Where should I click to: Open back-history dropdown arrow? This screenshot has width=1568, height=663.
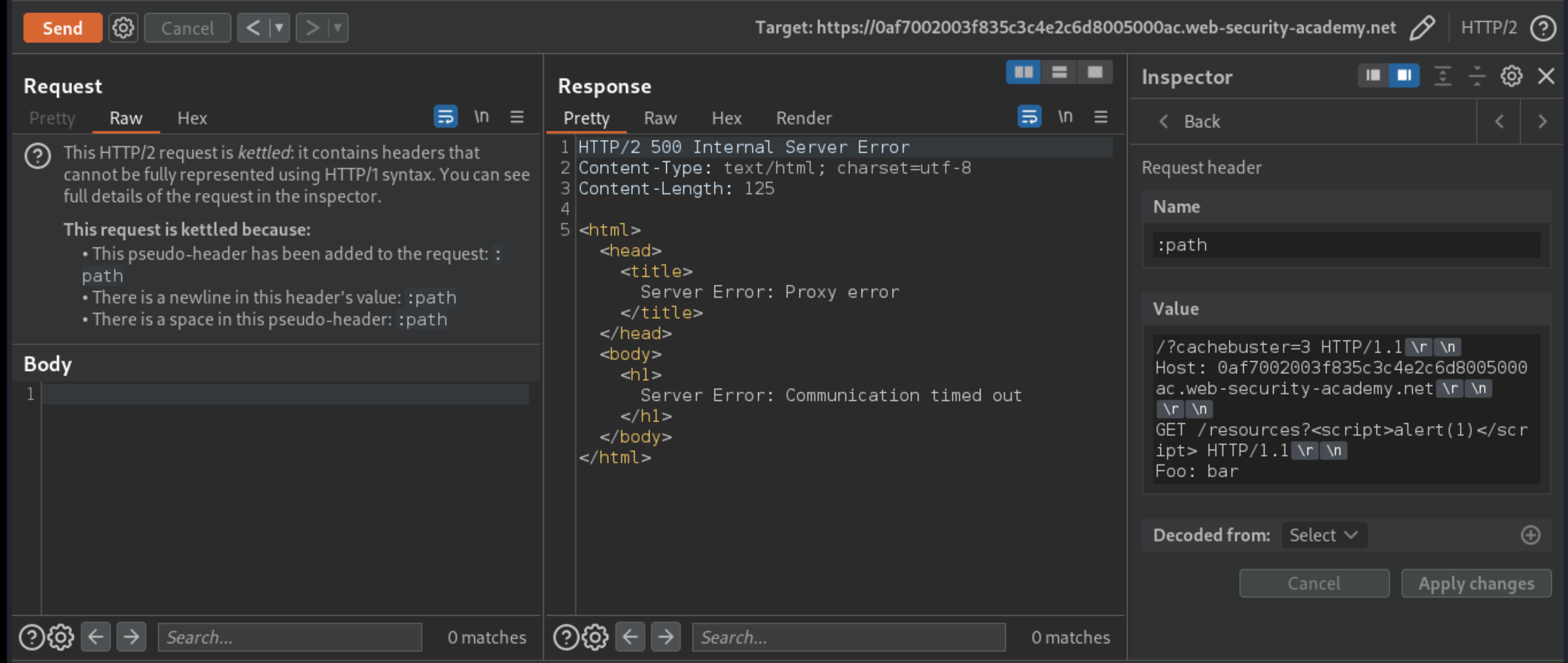pyautogui.click(x=279, y=28)
